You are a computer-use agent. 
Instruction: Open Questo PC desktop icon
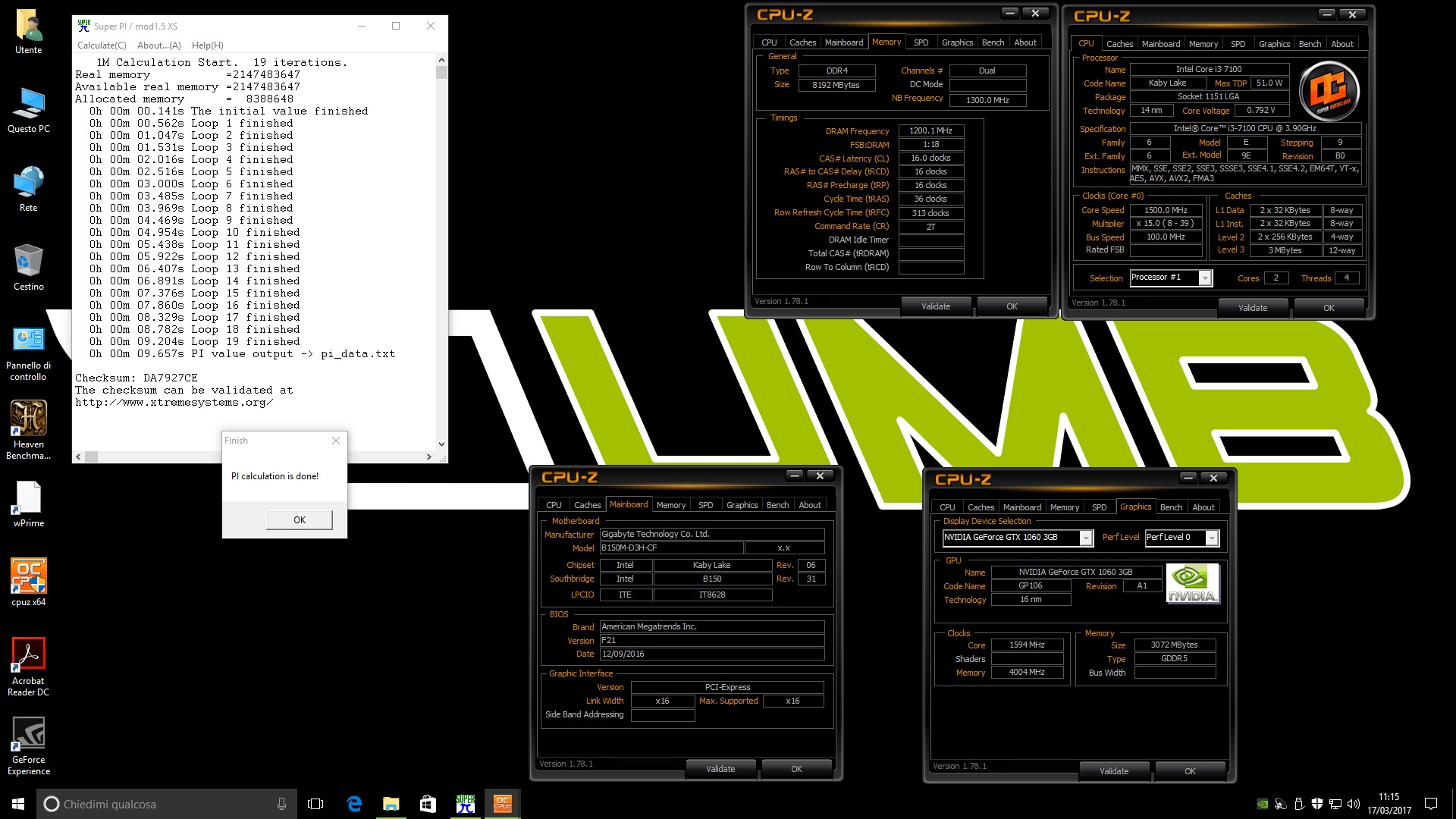[29, 111]
